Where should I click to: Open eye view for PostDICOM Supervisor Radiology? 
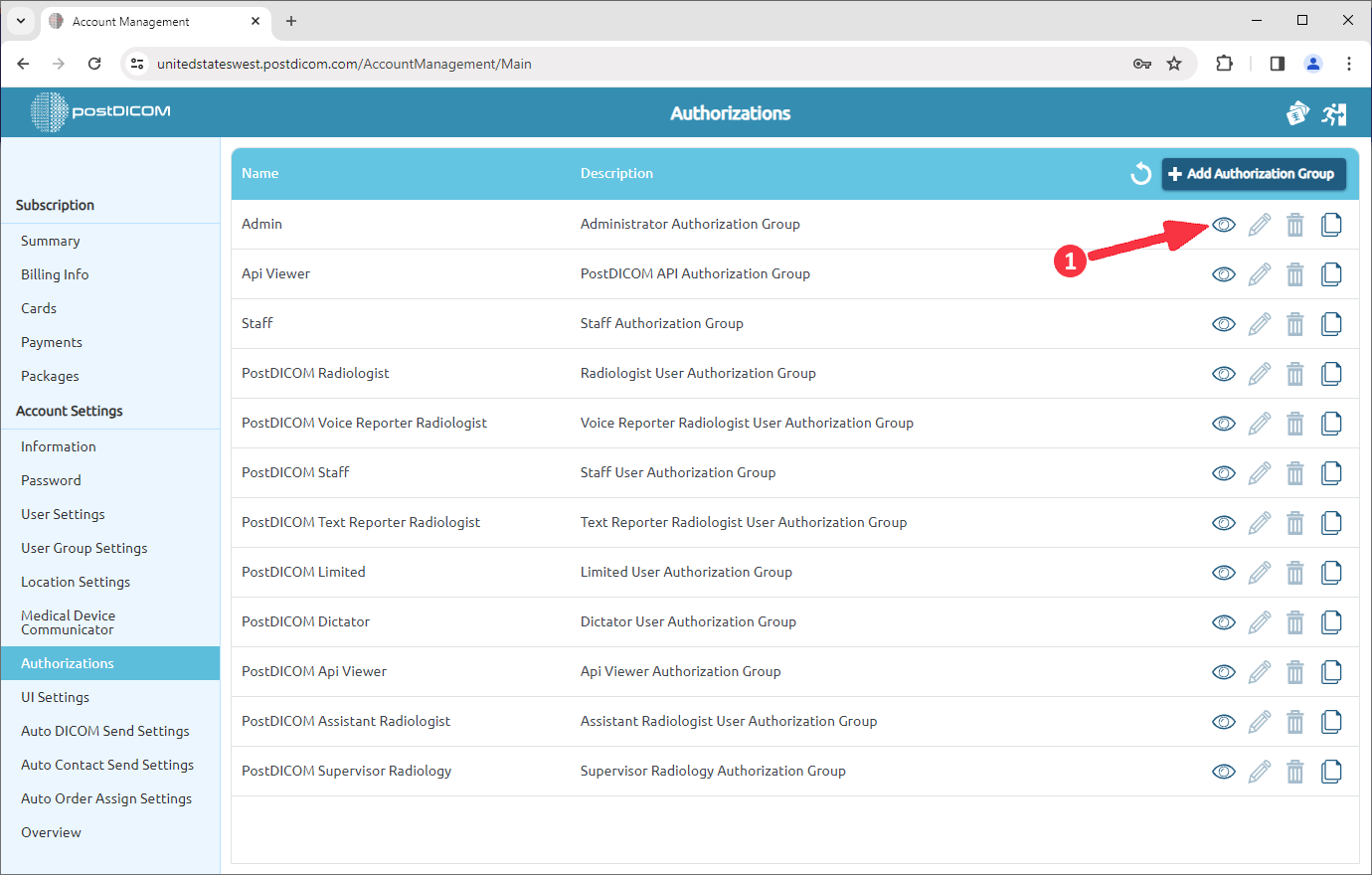coord(1223,771)
